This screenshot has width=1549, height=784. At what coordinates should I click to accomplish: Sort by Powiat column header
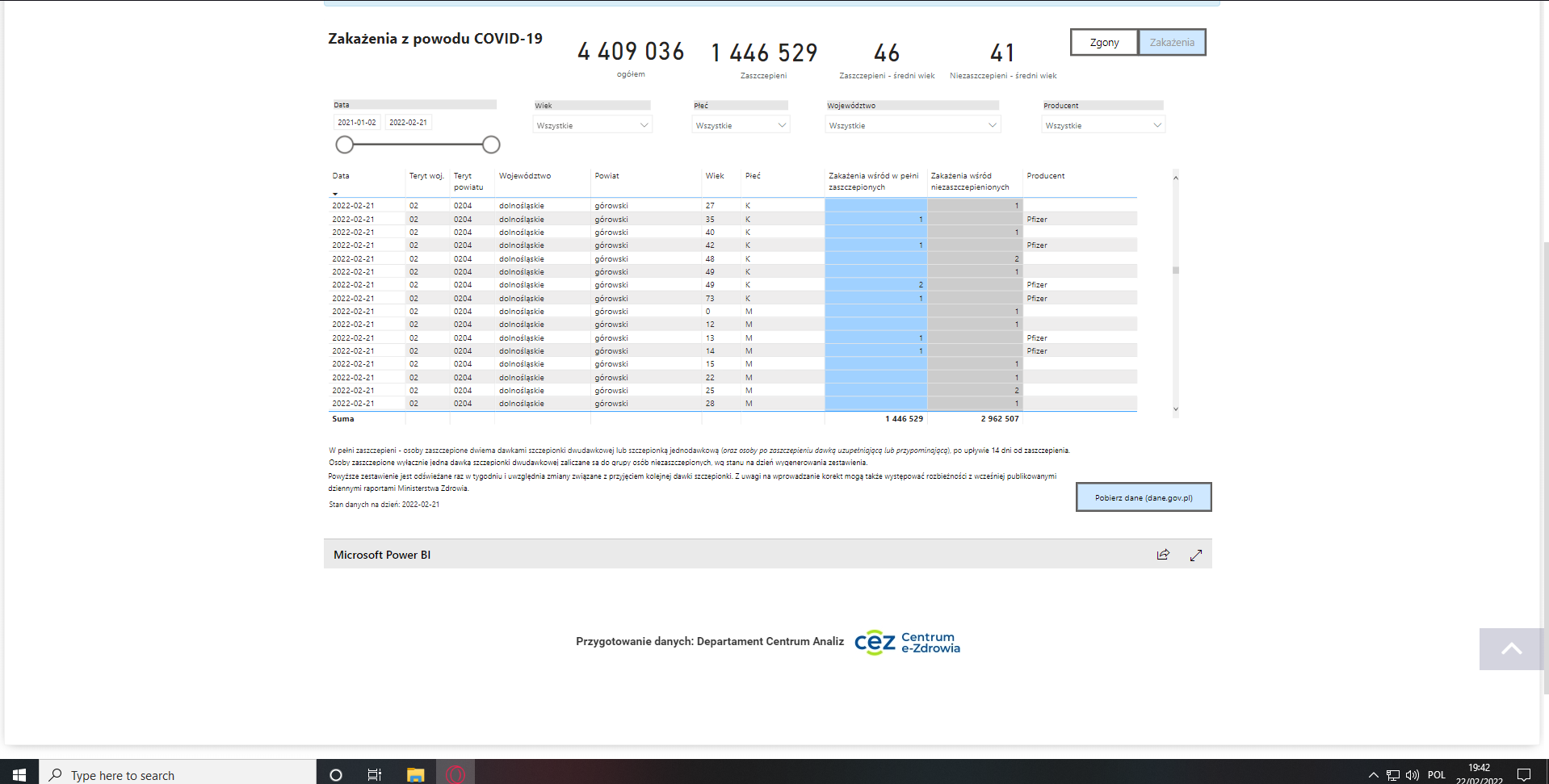pyautogui.click(x=607, y=176)
